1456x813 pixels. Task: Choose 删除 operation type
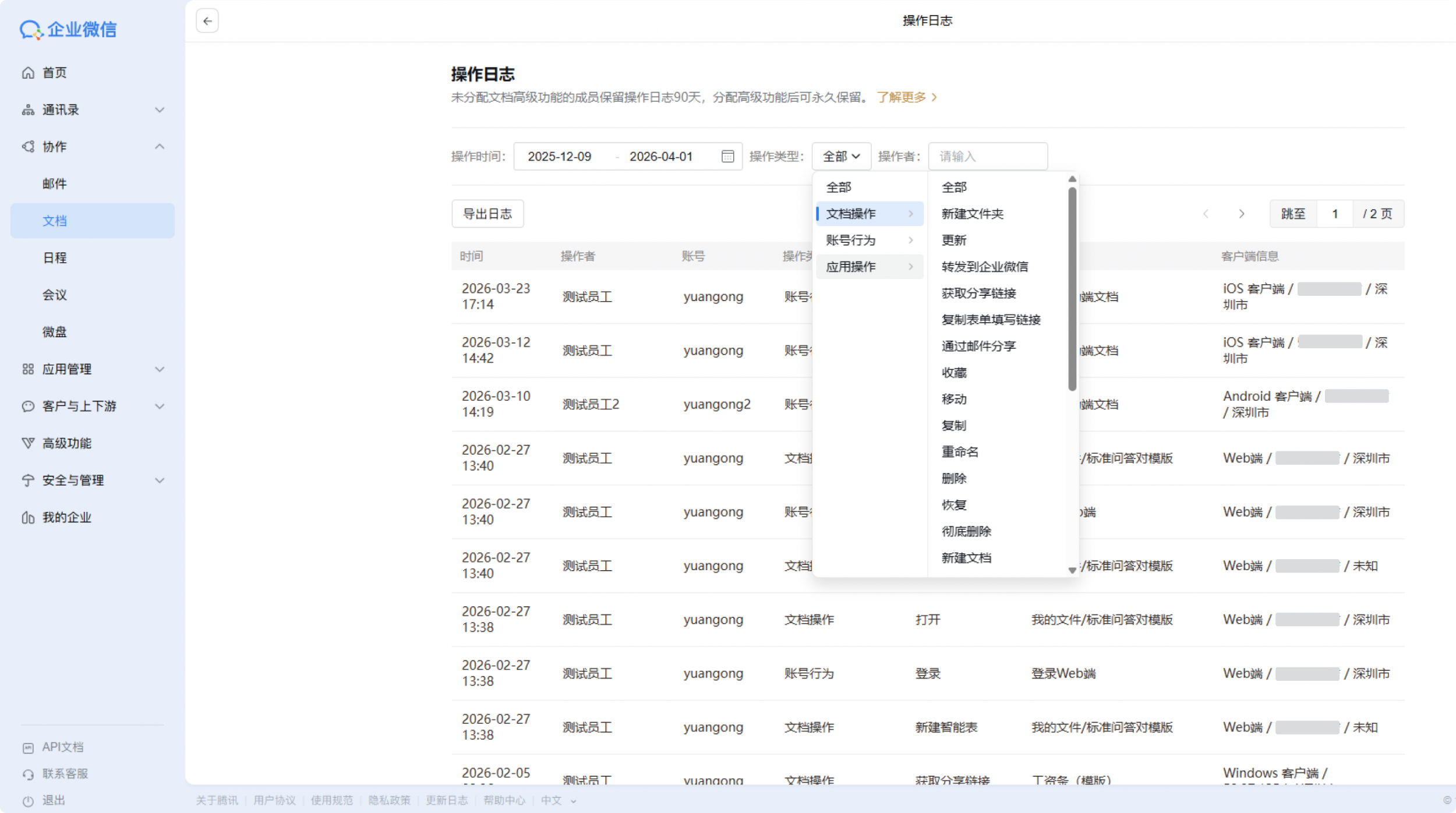(954, 479)
